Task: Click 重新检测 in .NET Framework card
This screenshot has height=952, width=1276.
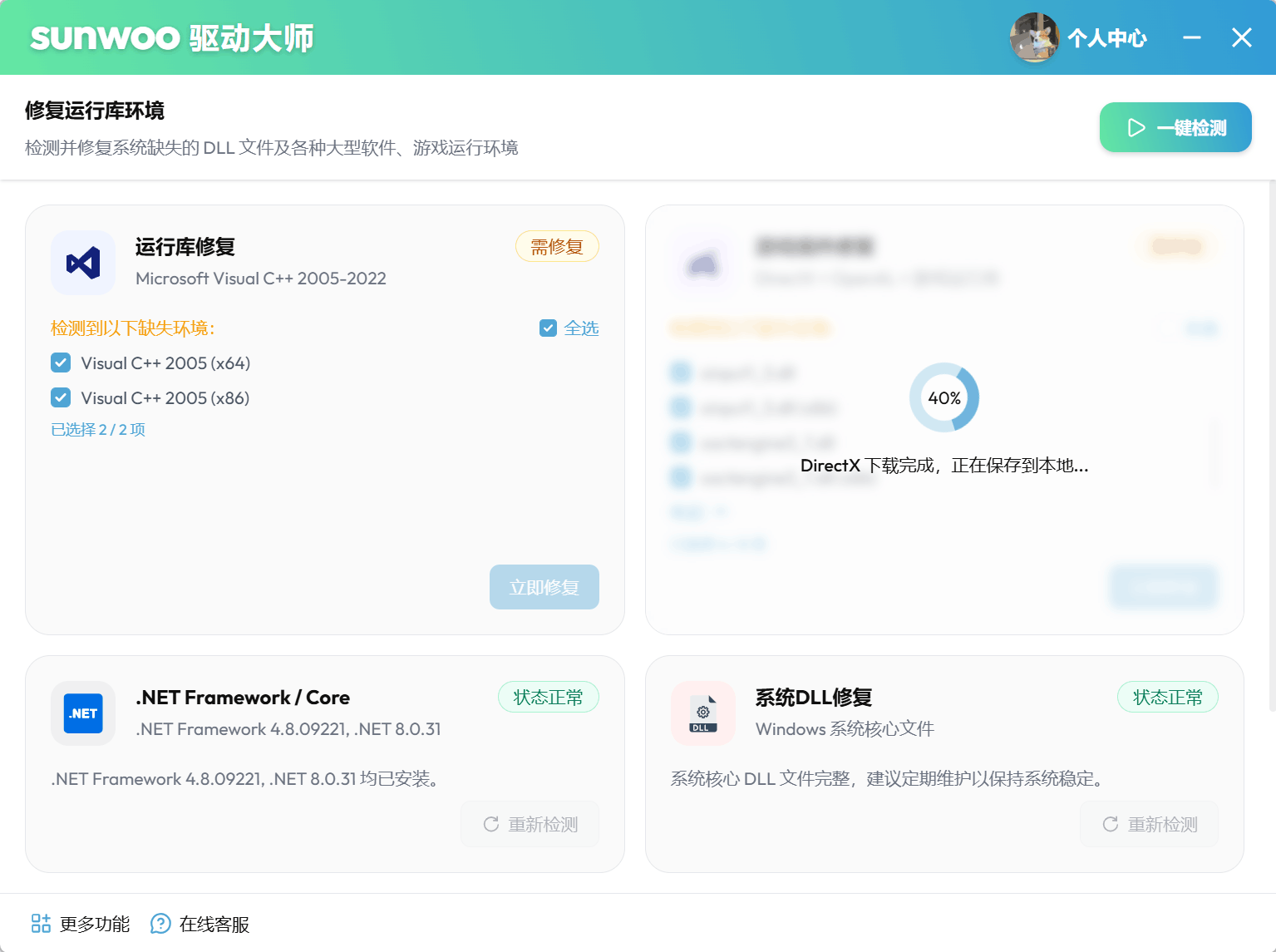Action: click(x=530, y=824)
